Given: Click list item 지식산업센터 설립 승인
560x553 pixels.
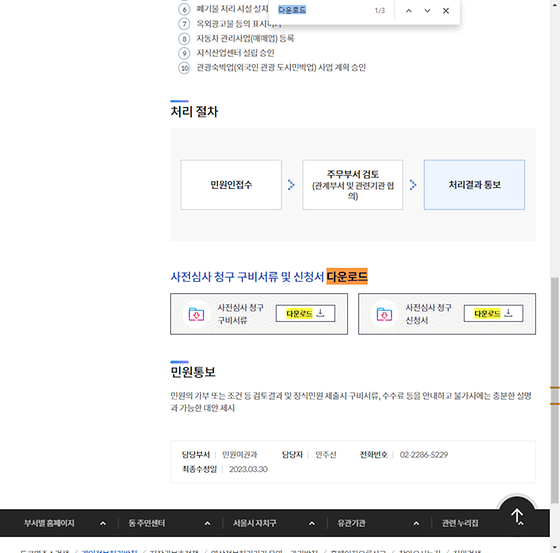Looking at the screenshot, I should pyautogui.click(x=235, y=53).
